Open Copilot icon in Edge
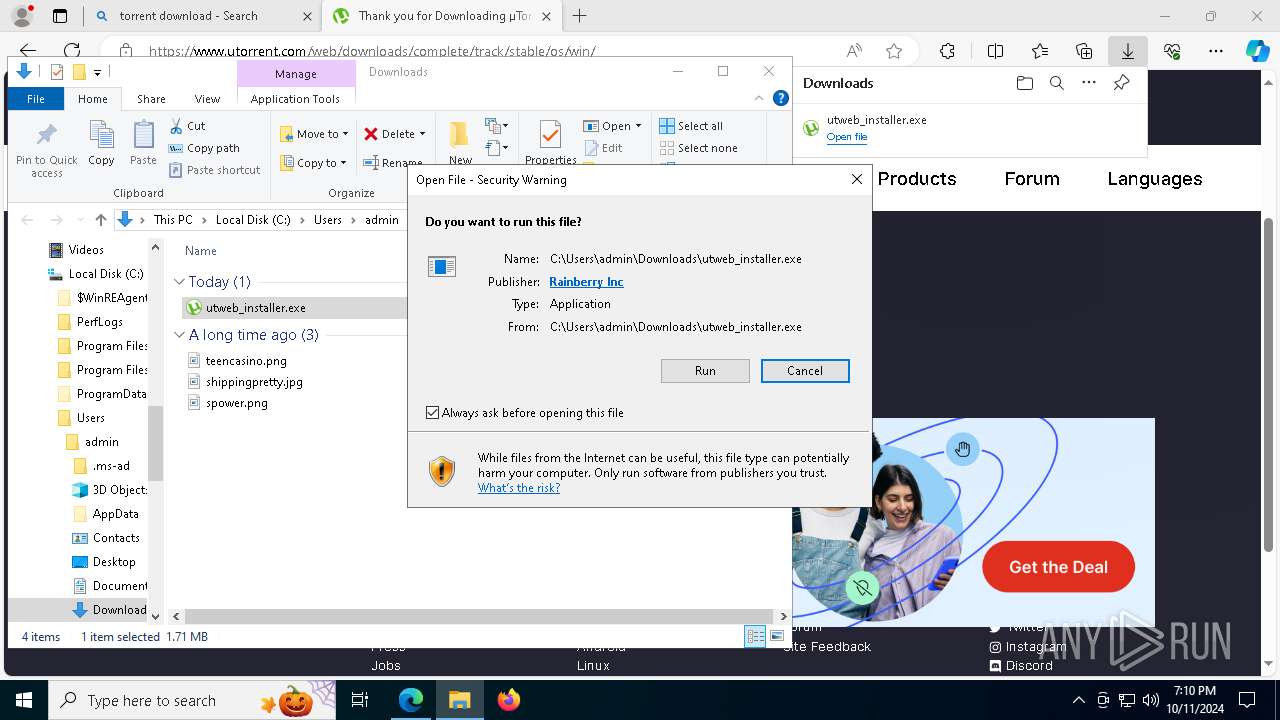 pyautogui.click(x=1257, y=51)
